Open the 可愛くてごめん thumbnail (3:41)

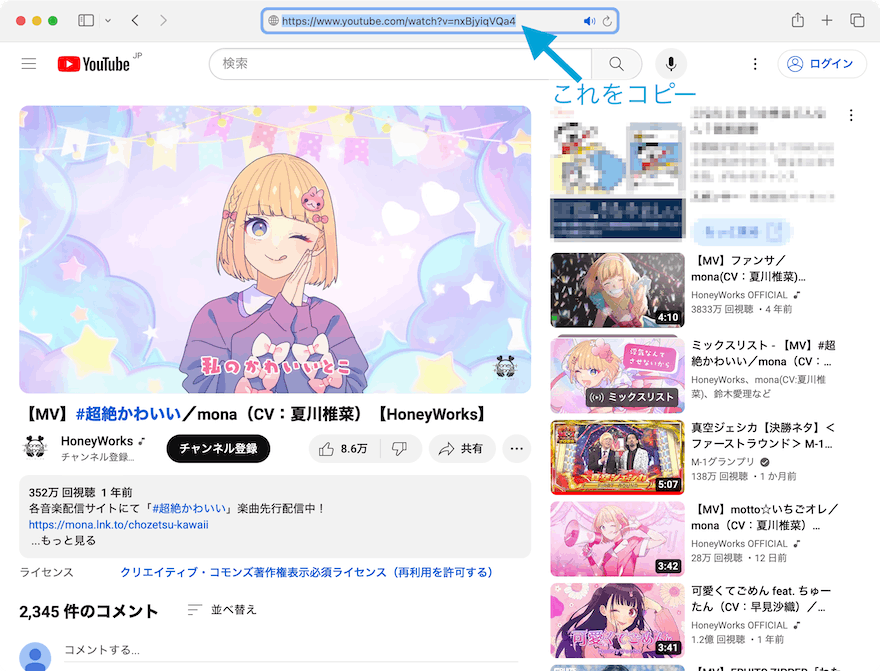(x=617, y=621)
